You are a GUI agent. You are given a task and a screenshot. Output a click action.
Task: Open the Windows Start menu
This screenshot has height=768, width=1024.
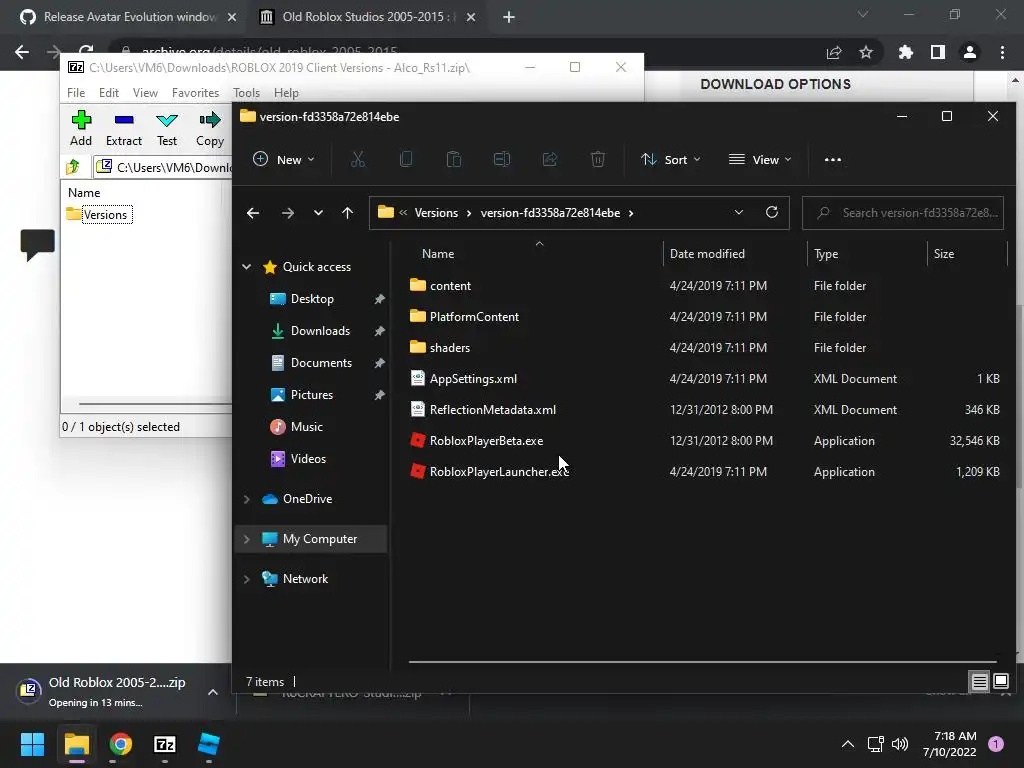point(32,744)
